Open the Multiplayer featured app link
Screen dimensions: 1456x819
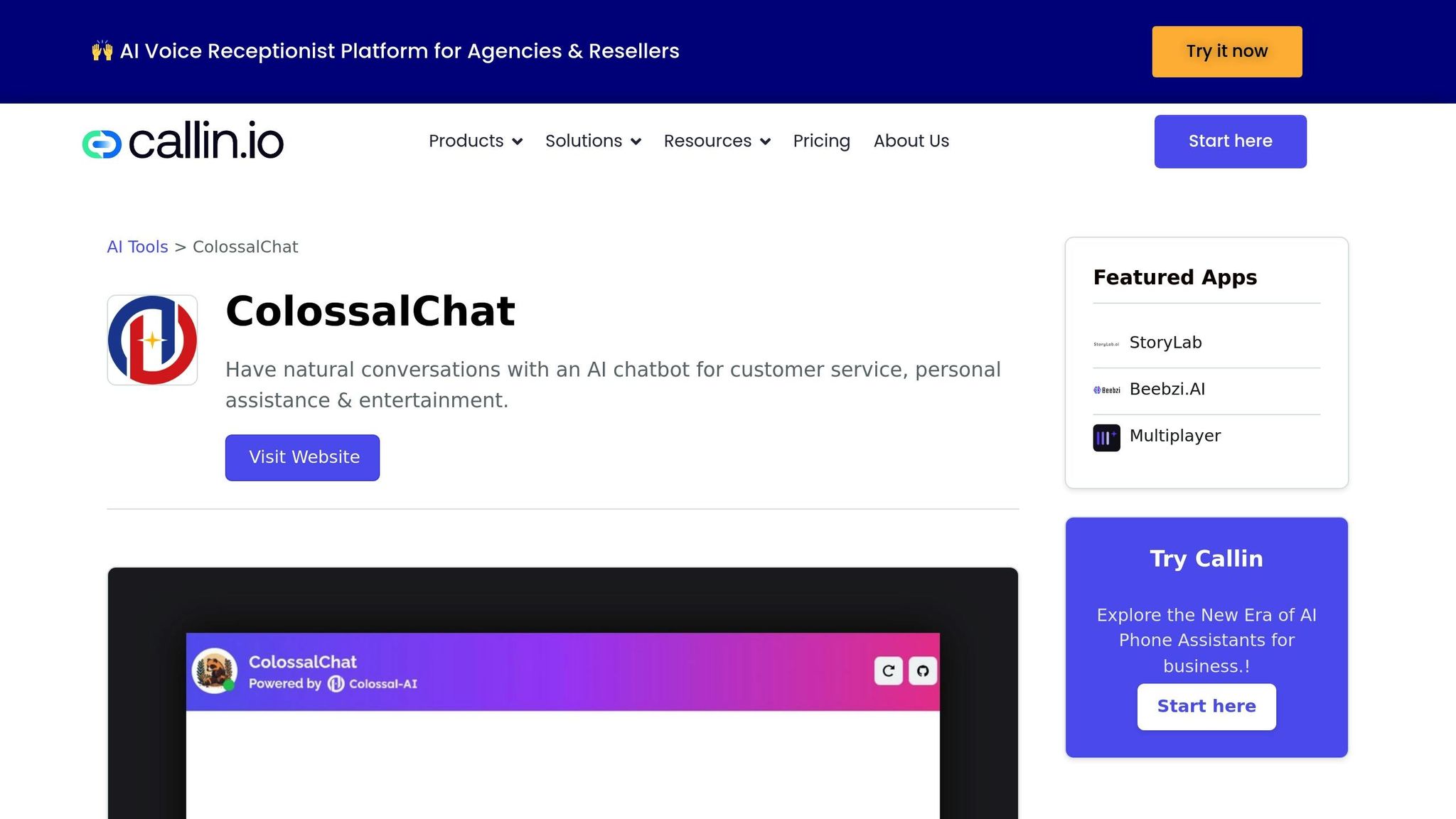point(1174,436)
